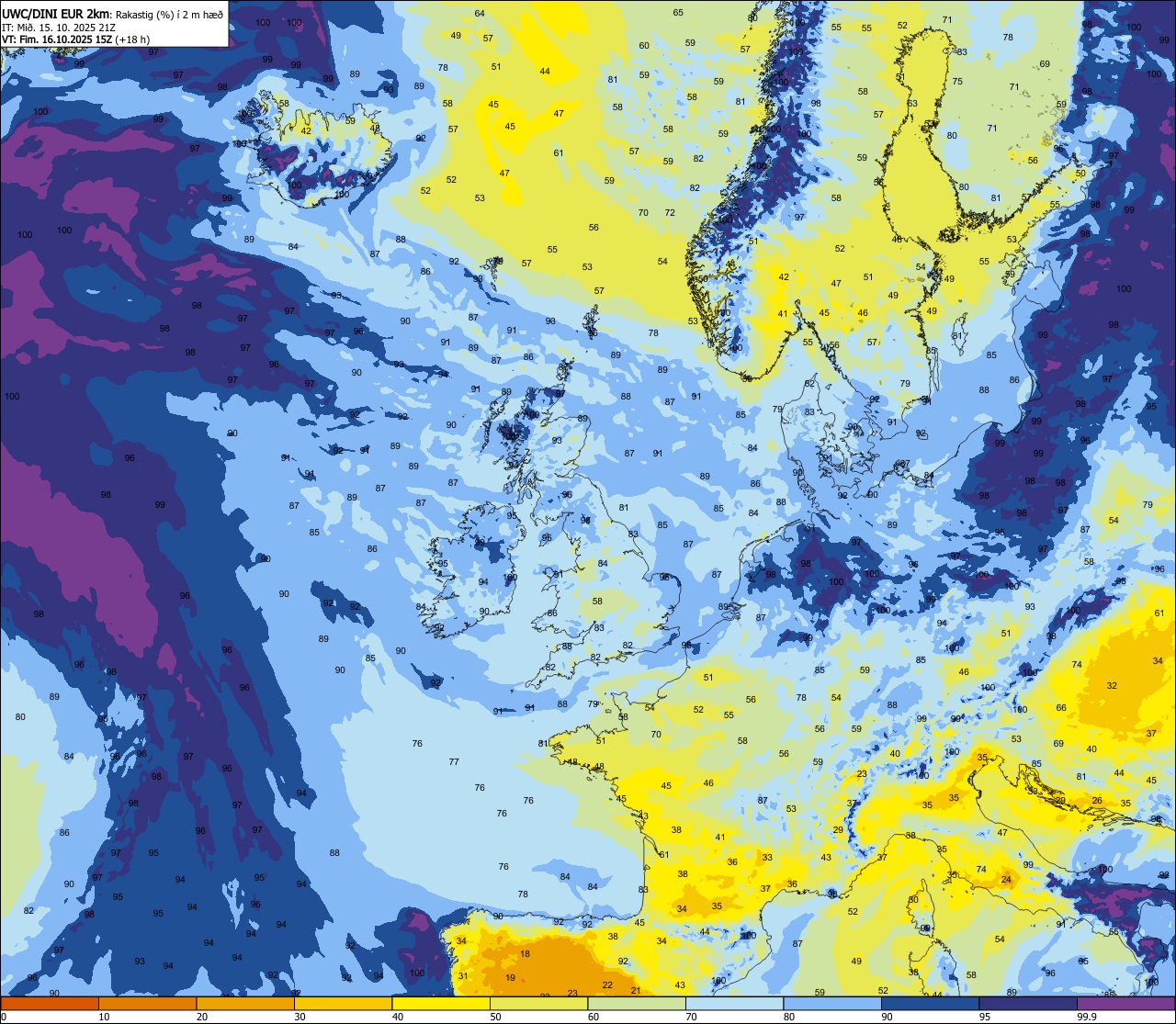Click the value 75 over northern Finland
1176x1024 pixels.
coord(957,82)
